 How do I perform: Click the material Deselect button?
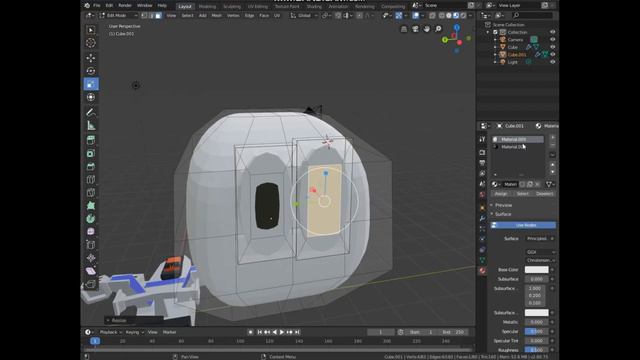pos(544,194)
